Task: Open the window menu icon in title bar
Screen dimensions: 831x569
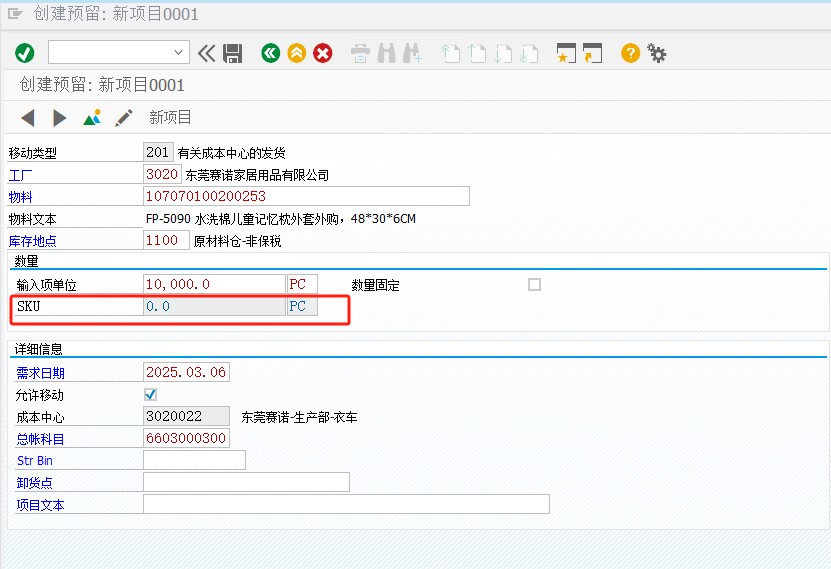Action: [15, 14]
